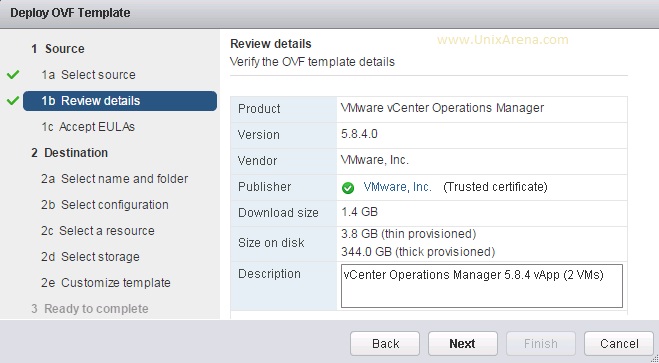The width and height of the screenshot is (659, 363).
Task: Open step 2a Select name and folder
Action: pos(114,179)
